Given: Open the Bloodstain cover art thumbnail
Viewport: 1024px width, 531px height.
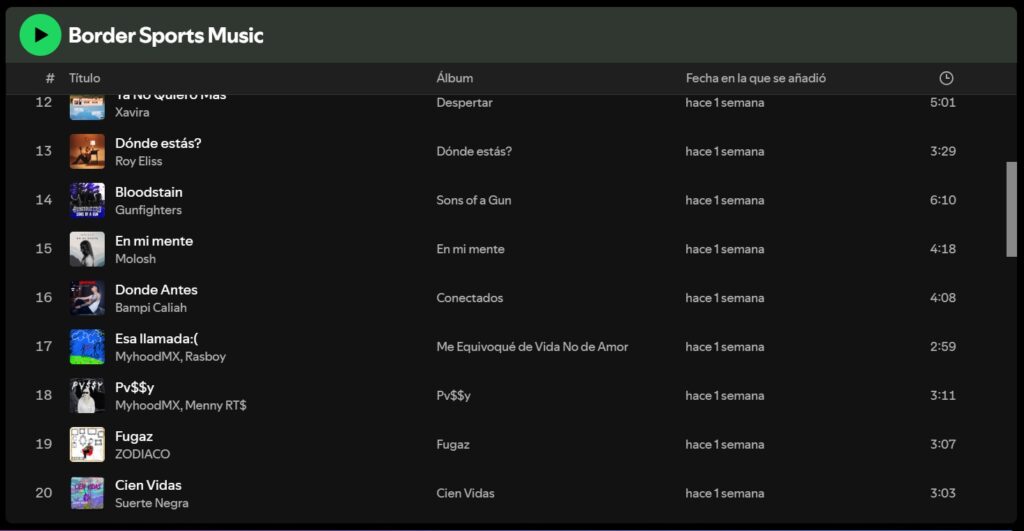Looking at the screenshot, I should pyautogui.click(x=87, y=200).
